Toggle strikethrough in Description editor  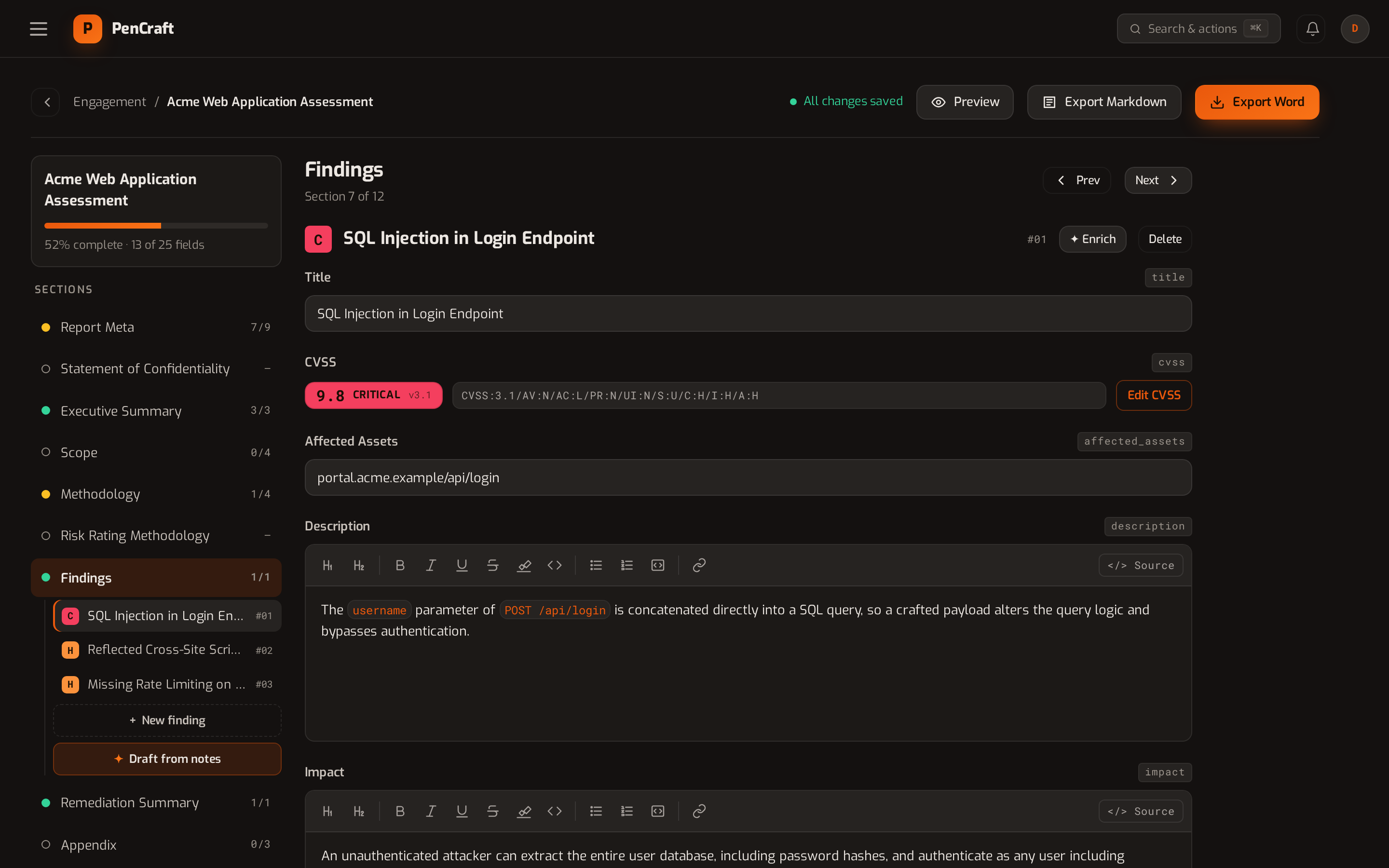[x=492, y=566]
